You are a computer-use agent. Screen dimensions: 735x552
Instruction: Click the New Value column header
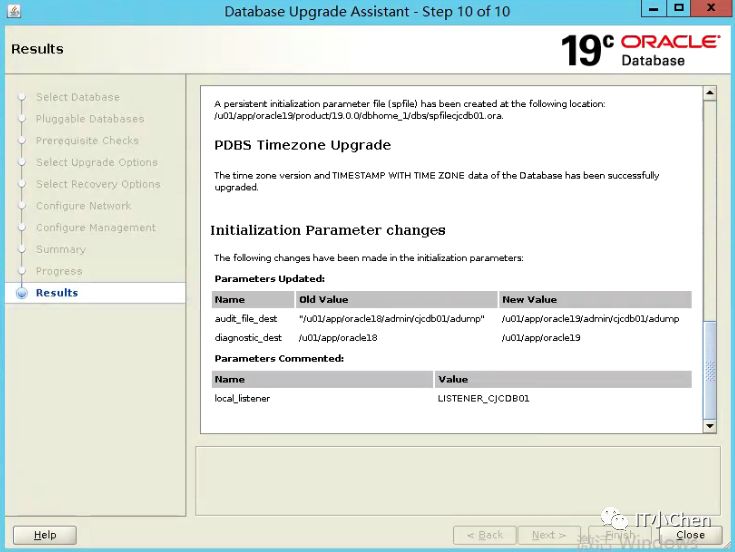point(595,299)
